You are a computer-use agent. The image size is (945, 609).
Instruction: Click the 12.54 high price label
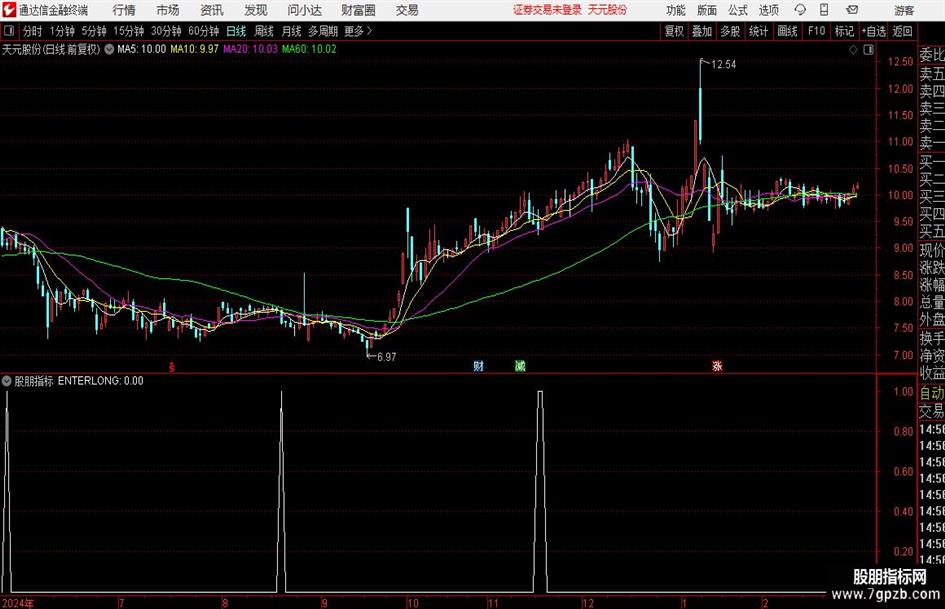[723, 64]
